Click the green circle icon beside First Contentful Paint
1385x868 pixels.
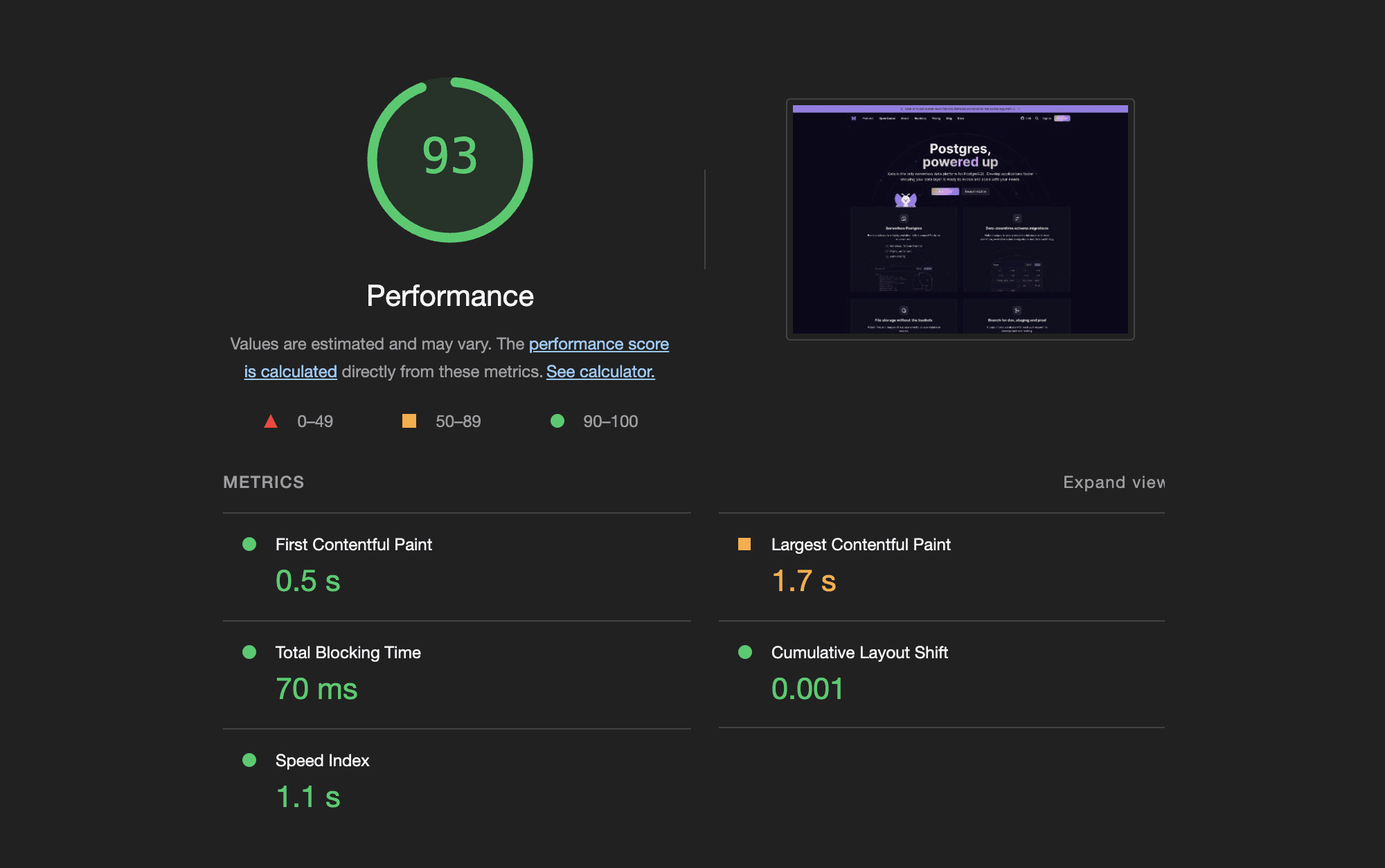point(250,545)
